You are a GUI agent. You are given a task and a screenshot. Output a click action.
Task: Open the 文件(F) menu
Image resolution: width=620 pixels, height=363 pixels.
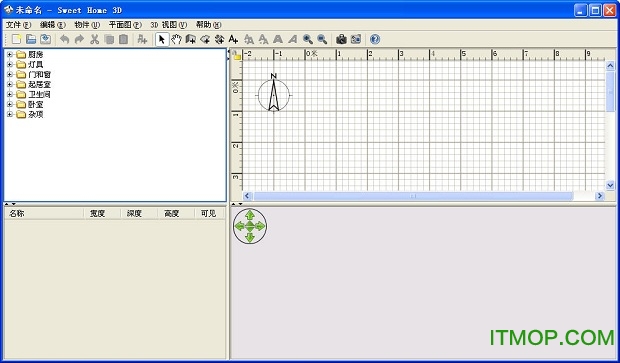click(18, 25)
